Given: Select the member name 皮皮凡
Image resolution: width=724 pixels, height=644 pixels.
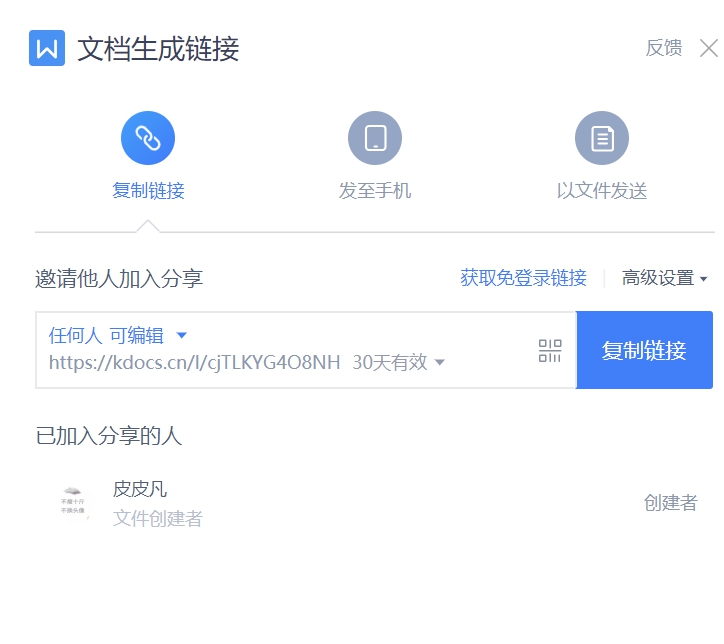Looking at the screenshot, I should [x=140, y=489].
